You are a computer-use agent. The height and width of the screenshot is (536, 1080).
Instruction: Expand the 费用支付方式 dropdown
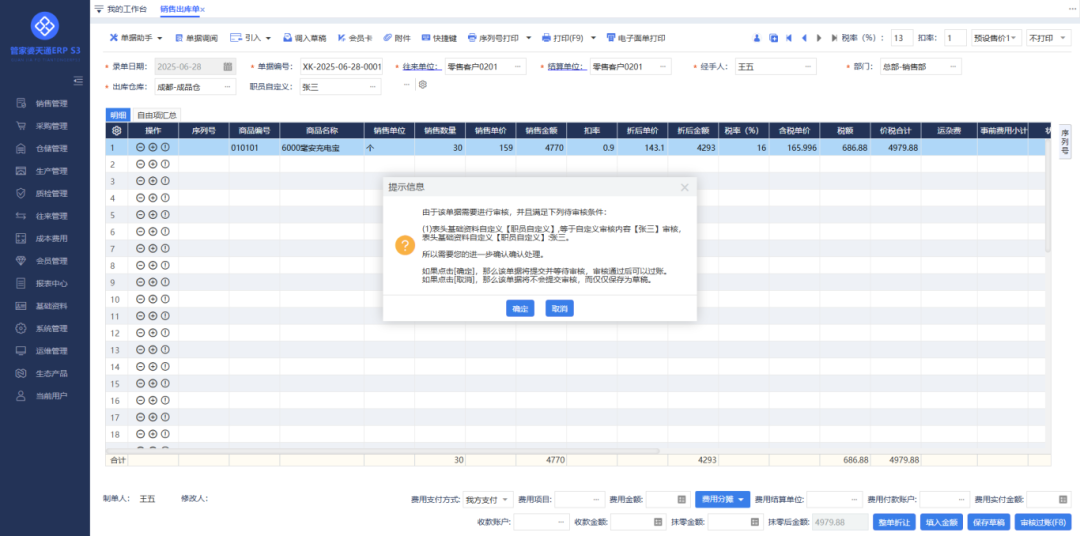[x=506, y=499]
